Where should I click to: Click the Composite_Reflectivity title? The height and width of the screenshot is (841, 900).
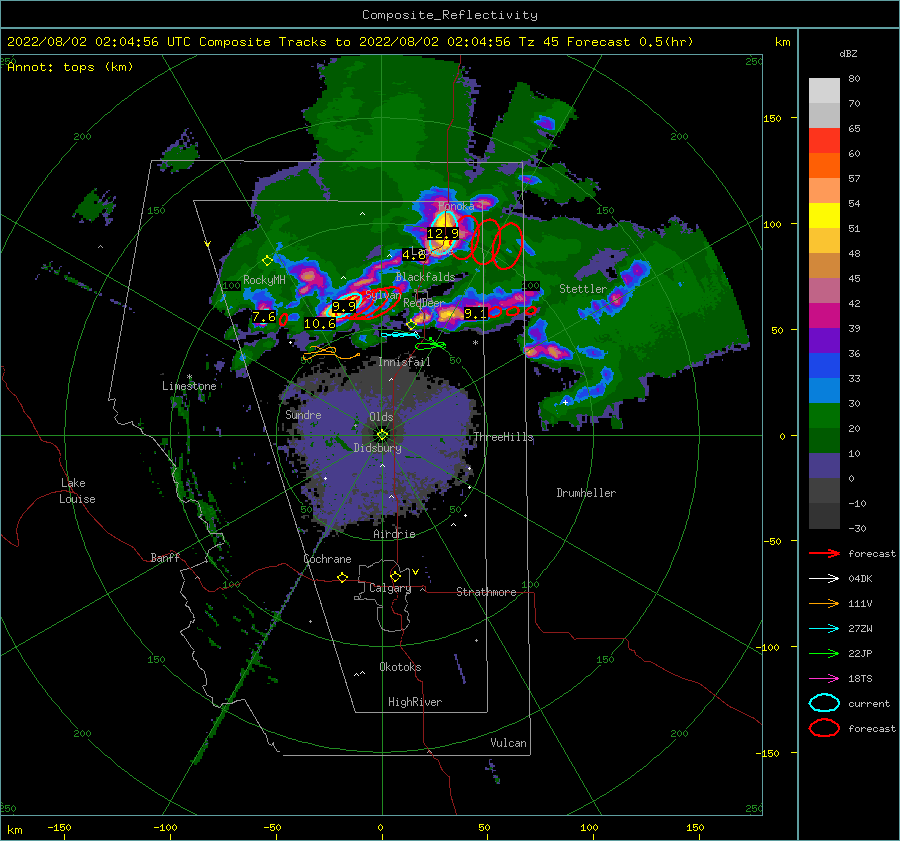450,15
